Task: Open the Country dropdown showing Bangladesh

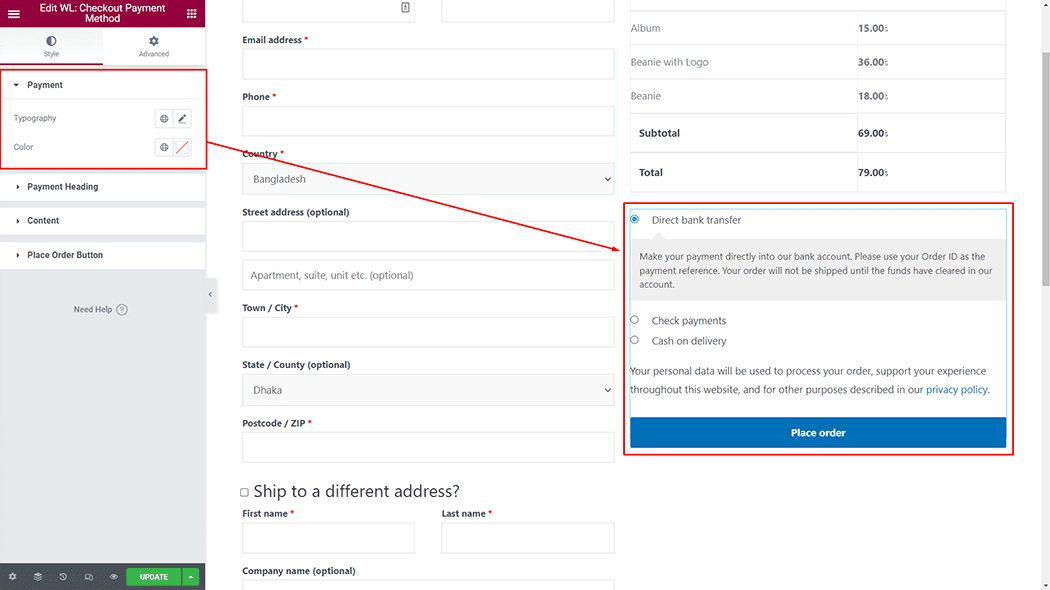Action: (x=428, y=179)
